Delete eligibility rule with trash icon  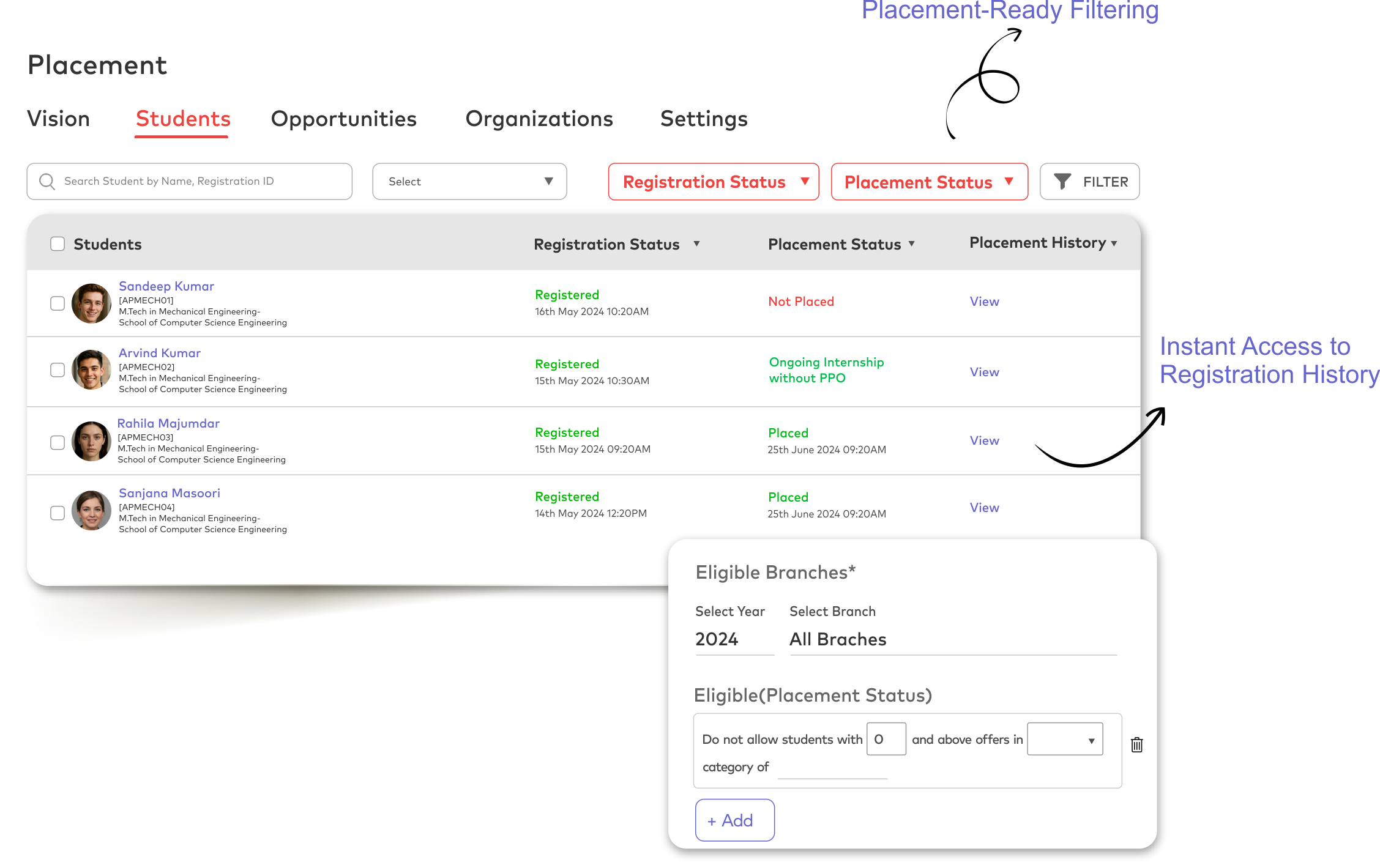[x=1136, y=744]
